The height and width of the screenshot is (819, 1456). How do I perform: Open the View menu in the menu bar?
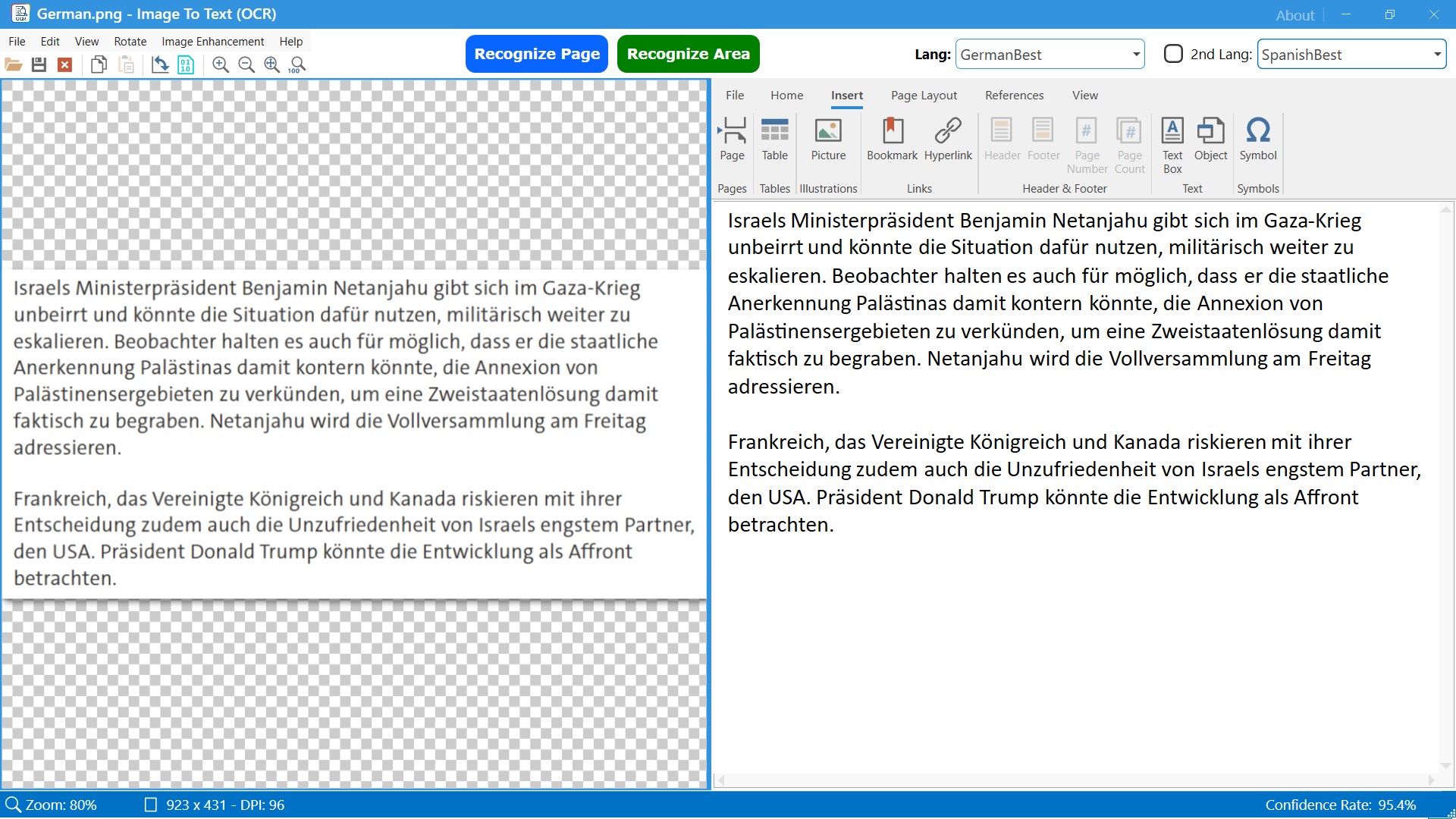point(86,42)
